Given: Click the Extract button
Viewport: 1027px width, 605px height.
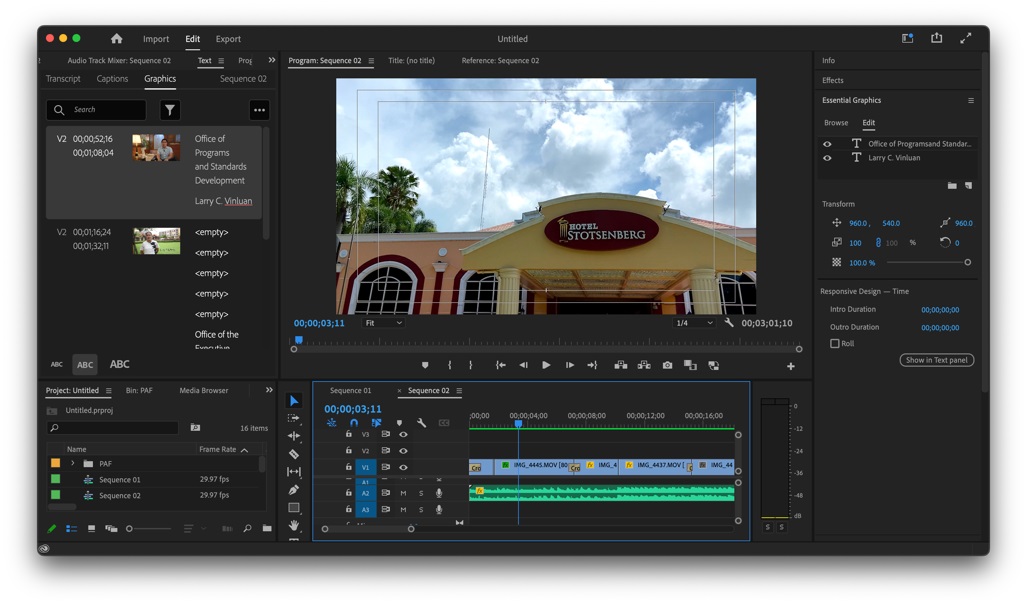Looking at the screenshot, I should tap(644, 365).
